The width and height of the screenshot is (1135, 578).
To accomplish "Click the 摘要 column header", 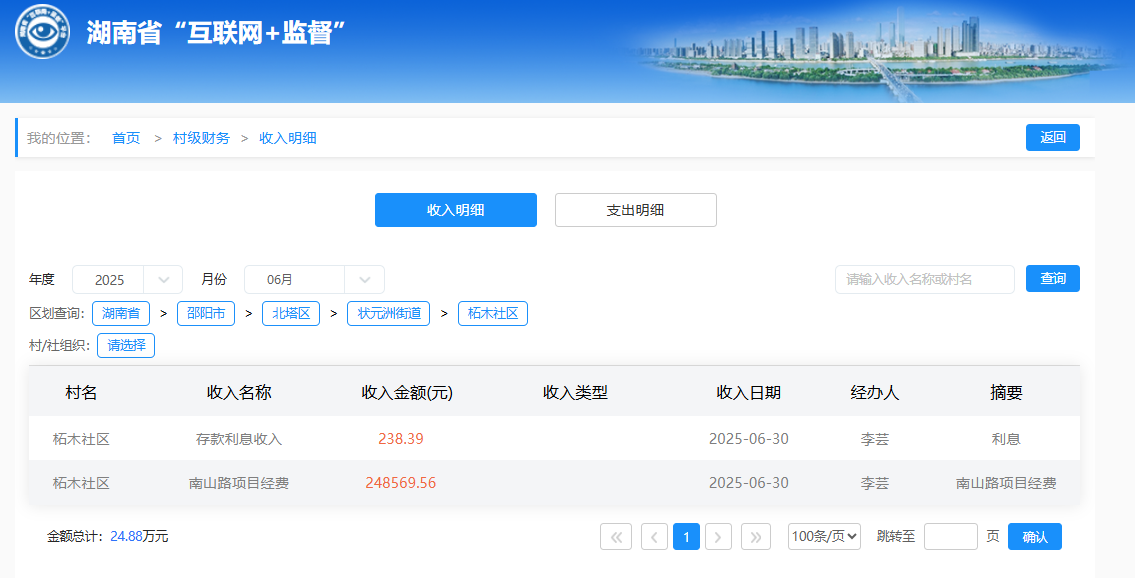I will (1006, 392).
